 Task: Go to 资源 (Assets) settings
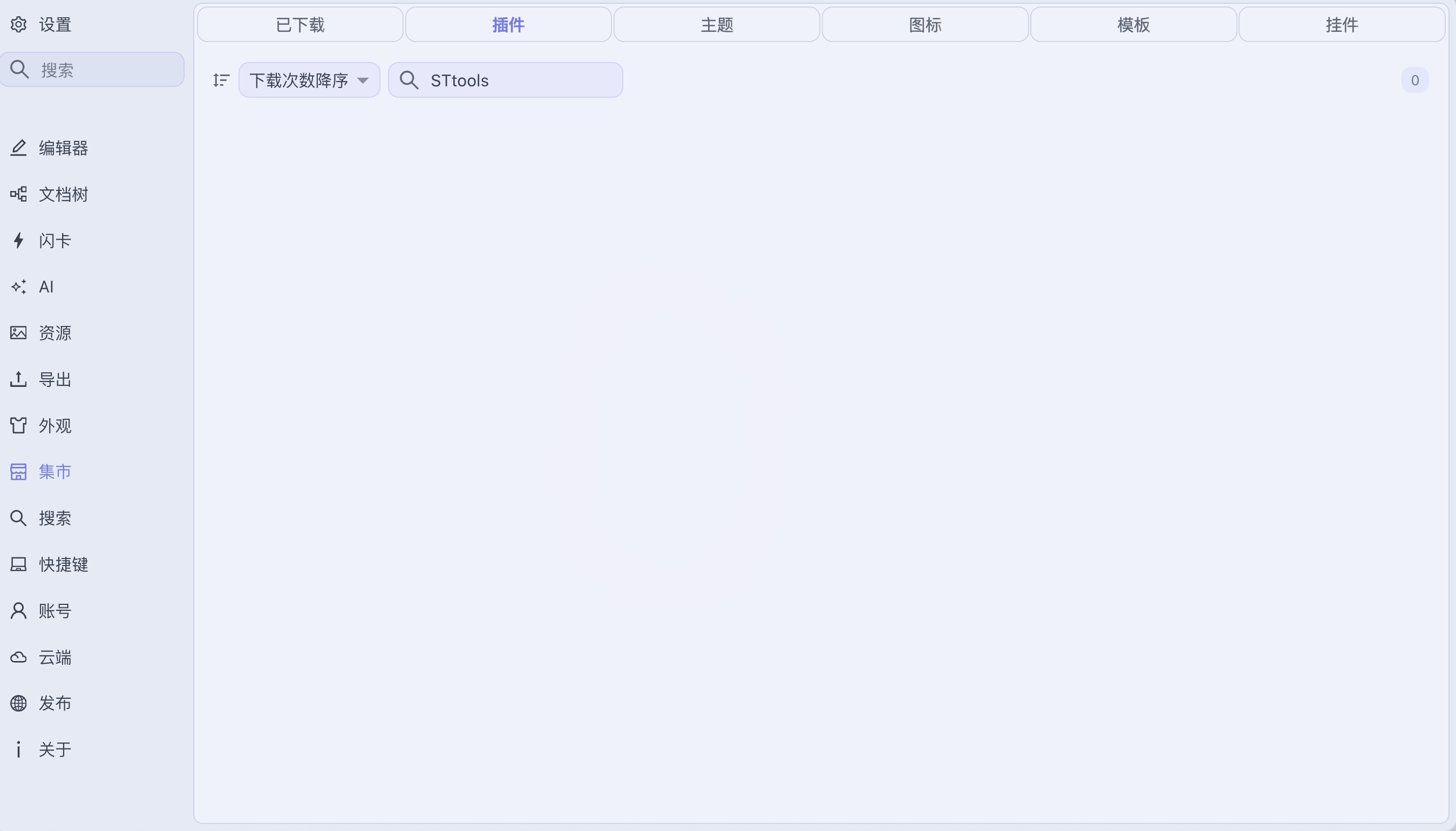tap(55, 333)
